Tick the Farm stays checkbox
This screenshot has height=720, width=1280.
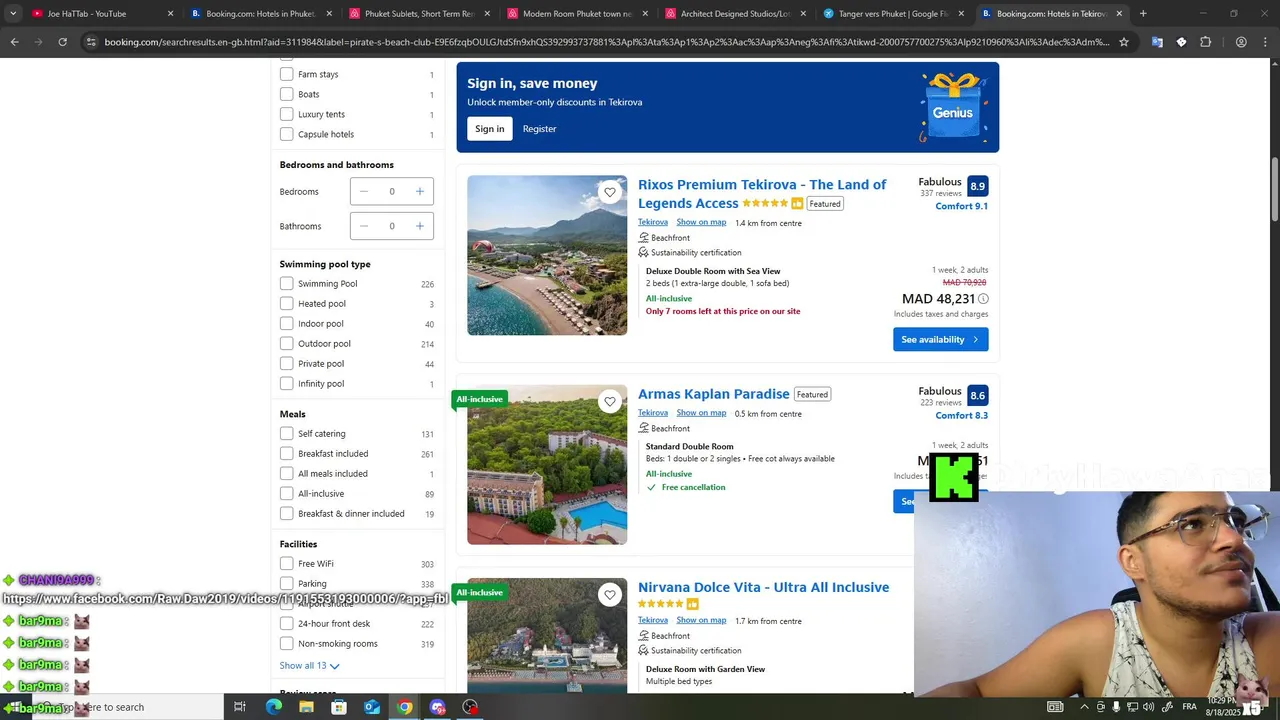tap(287, 74)
